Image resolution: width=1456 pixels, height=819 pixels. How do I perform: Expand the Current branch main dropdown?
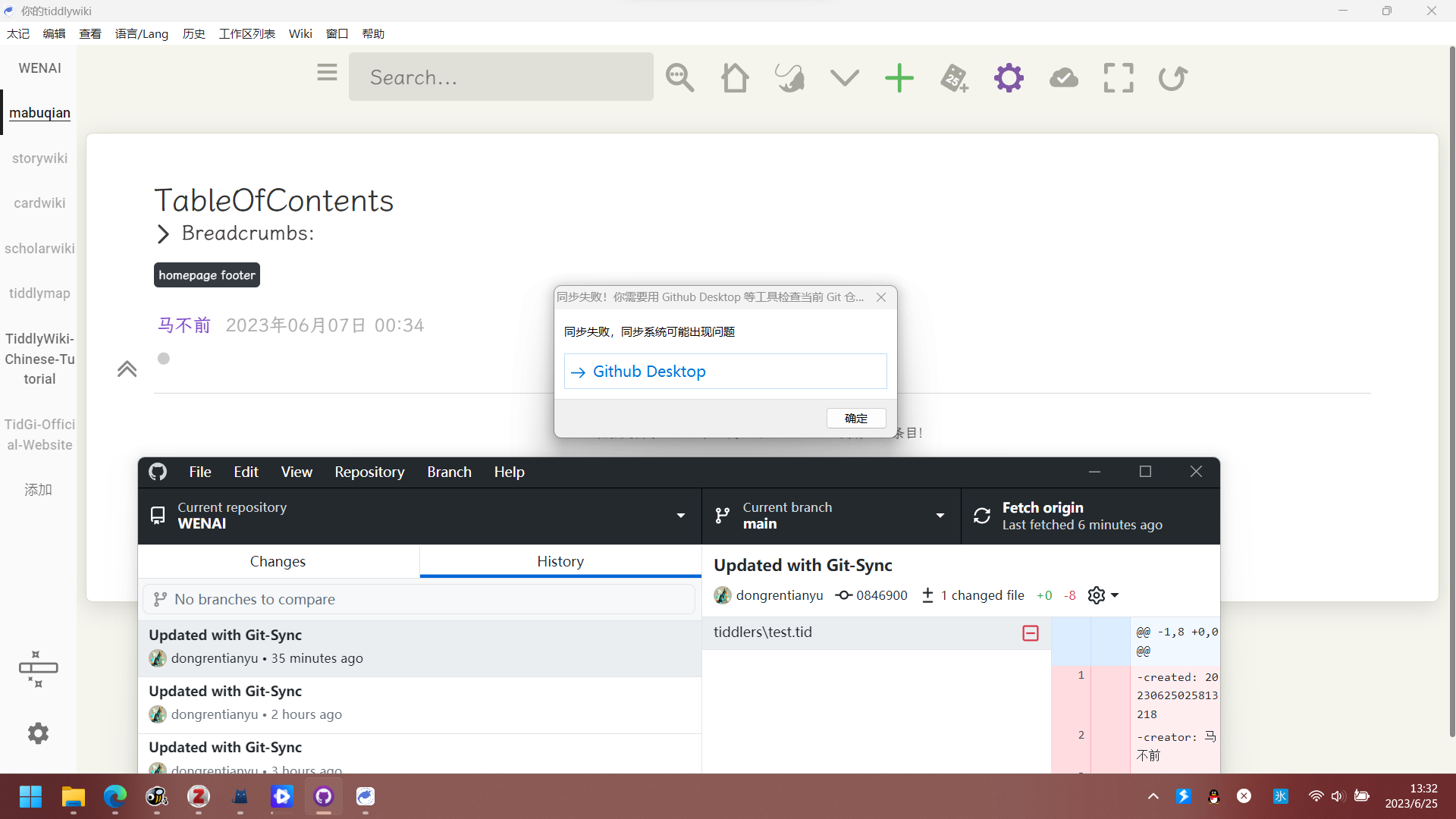[x=940, y=516]
